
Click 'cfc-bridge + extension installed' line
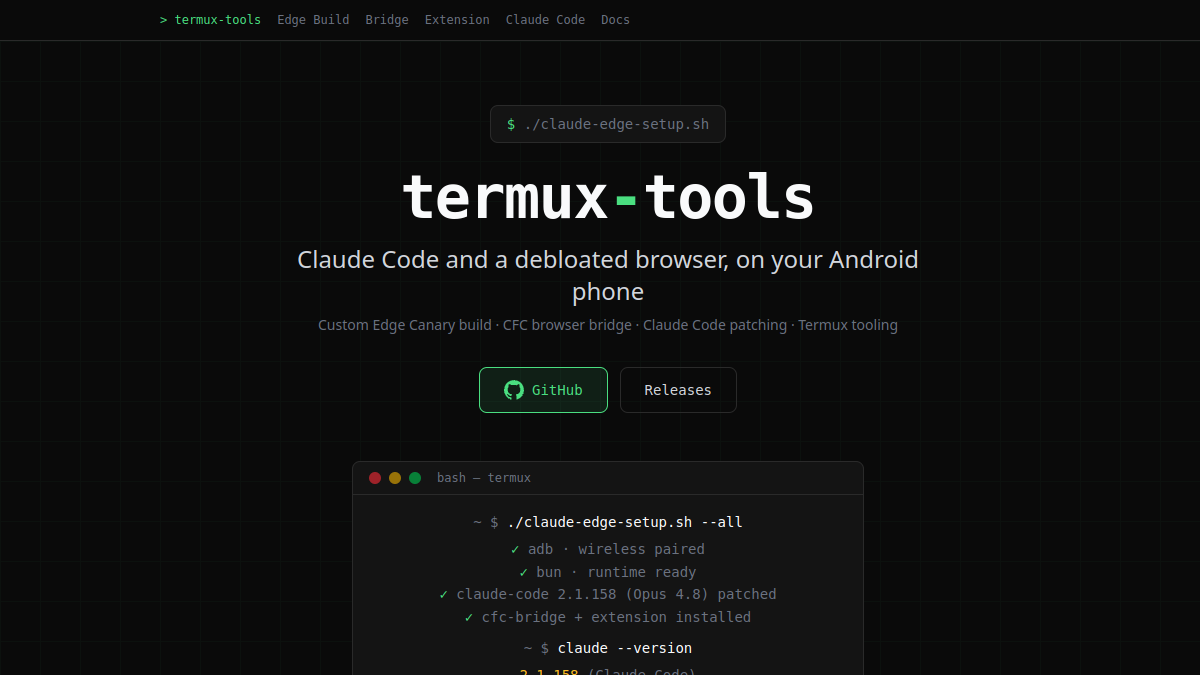click(608, 617)
